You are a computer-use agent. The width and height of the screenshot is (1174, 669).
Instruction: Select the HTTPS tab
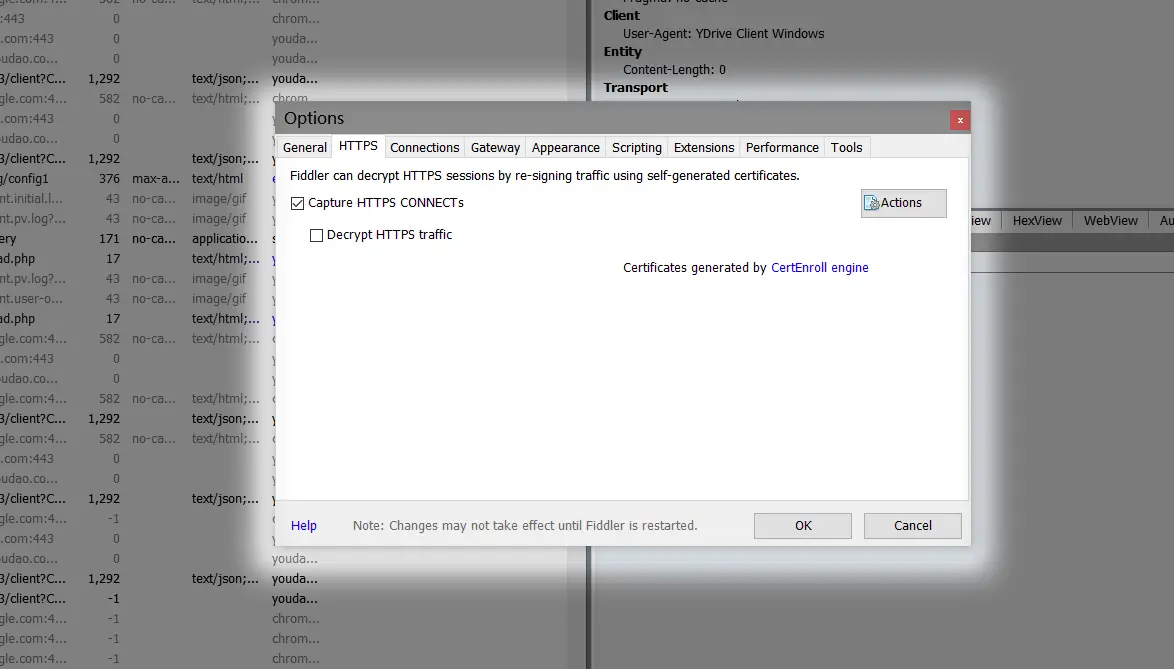pos(358,146)
